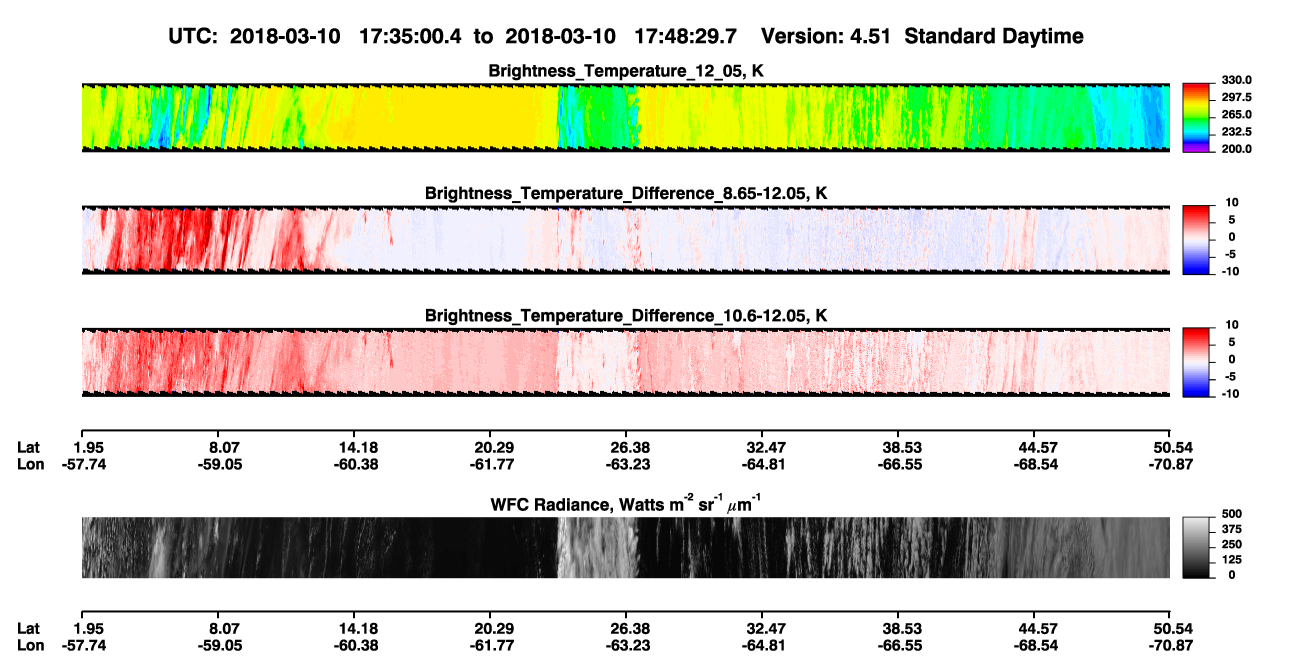
Task: Click the red-blue colorbar beside the 10.6-12.05 panel
Action: pos(1197,362)
